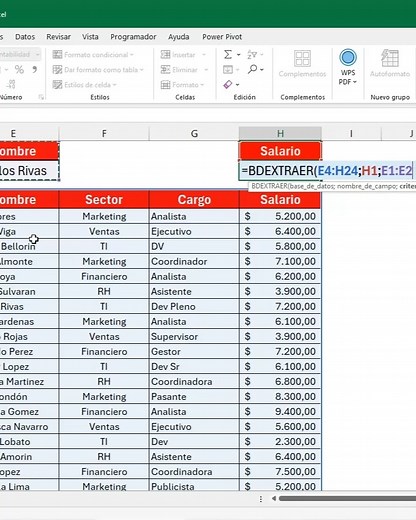Click the Navarro name cell
Screen dimensions: 416x520
coord(29,426)
